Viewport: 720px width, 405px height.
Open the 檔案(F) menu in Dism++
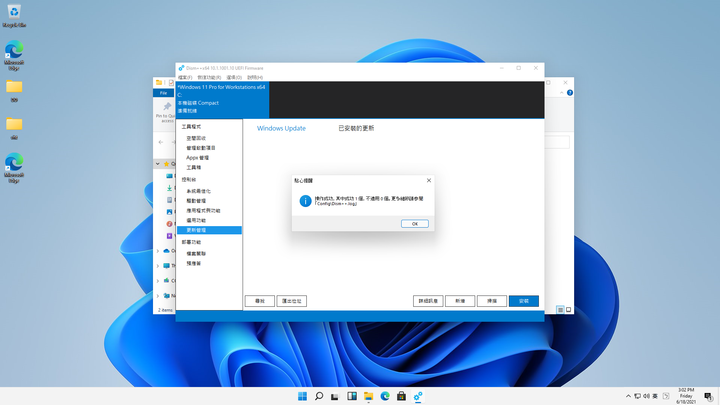point(185,77)
